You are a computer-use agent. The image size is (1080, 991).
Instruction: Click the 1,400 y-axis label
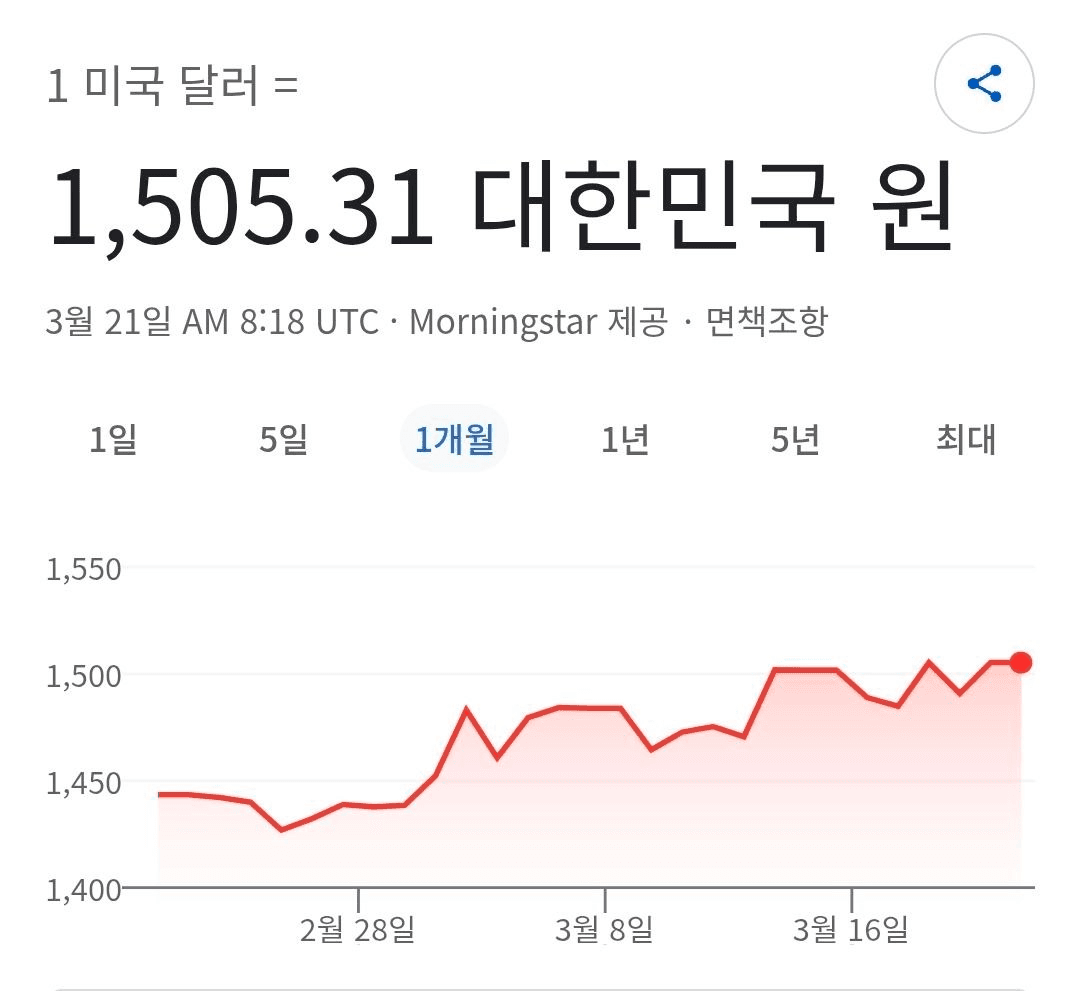pos(84,888)
